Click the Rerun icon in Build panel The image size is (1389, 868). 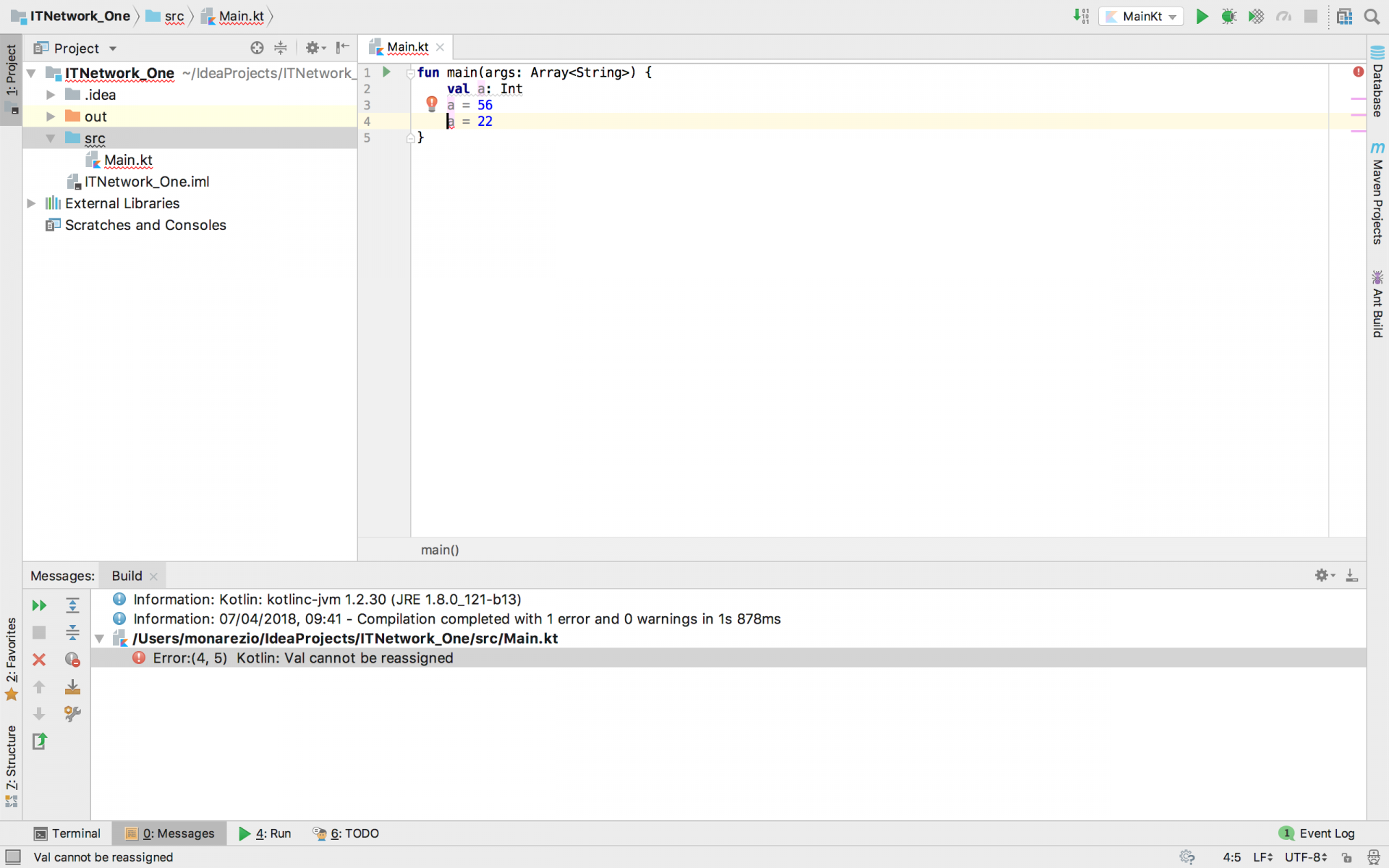tap(39, 604)
